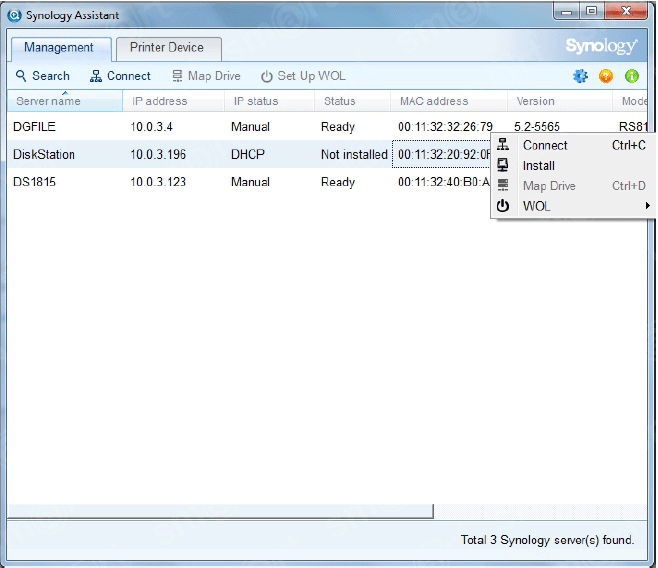Image resolution: width=658 pixels, height=568 pixels.
Task: Click WOL power icon in context menu
Action: 503,206
